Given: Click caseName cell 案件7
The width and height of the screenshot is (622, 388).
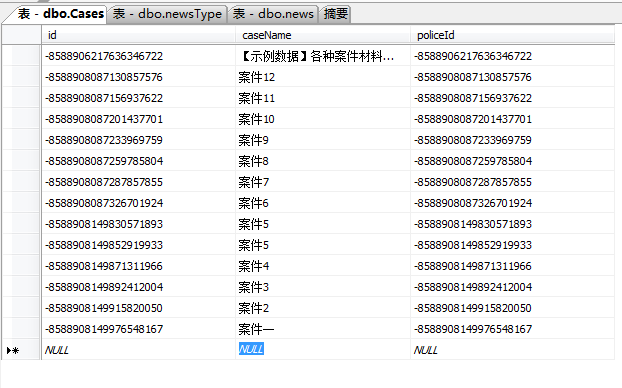Looking at the screenshot, I should pyautogui.click(x=323, y=182).
